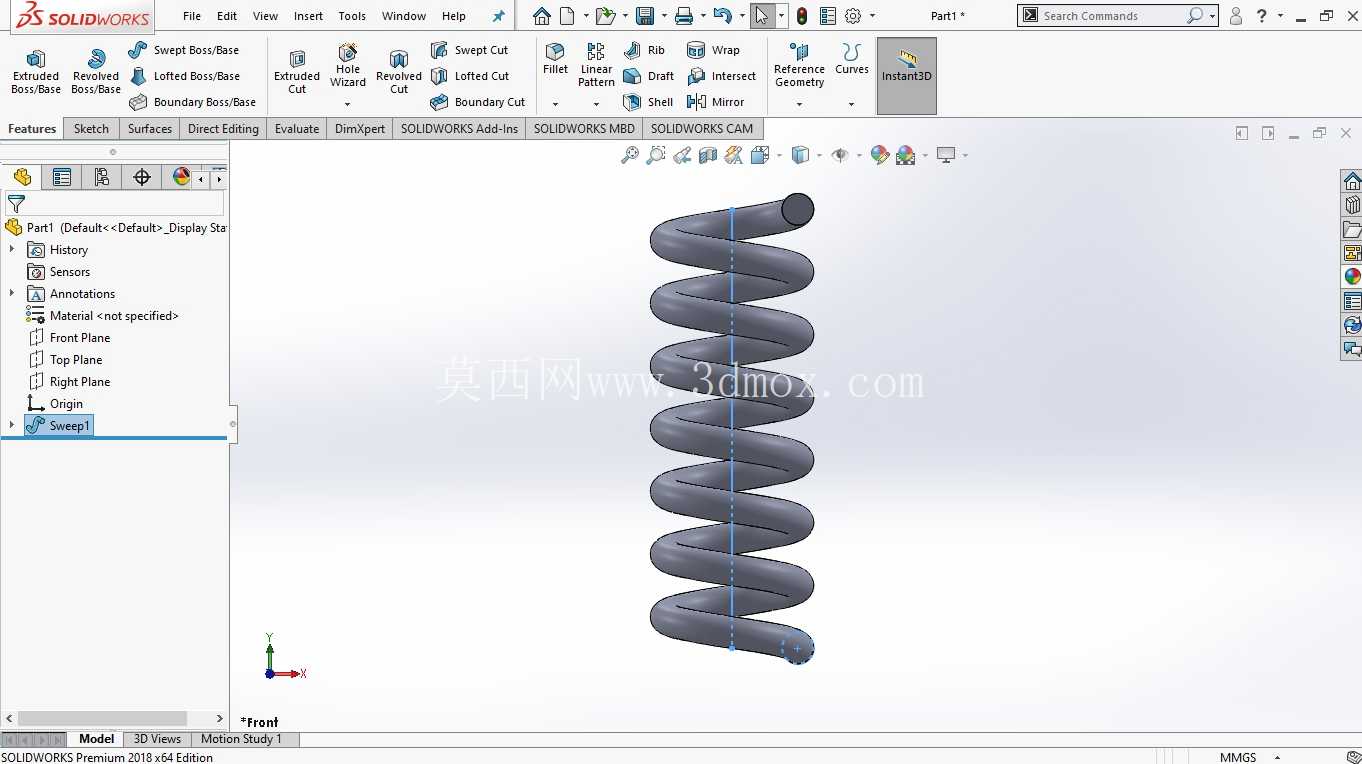Select the Mirror feature
The height and width of the screenshot is (764, 1362).
point(716,102)
